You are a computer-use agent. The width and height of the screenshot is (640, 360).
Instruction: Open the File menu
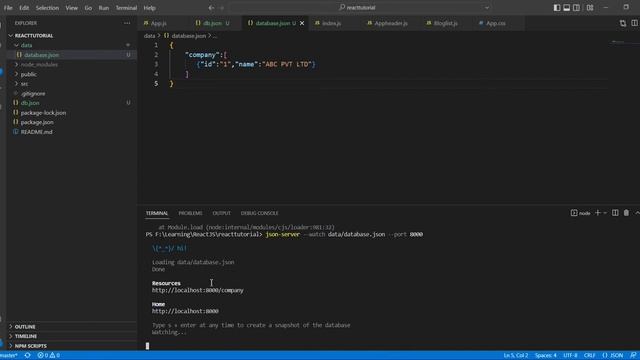pos(8,8)
